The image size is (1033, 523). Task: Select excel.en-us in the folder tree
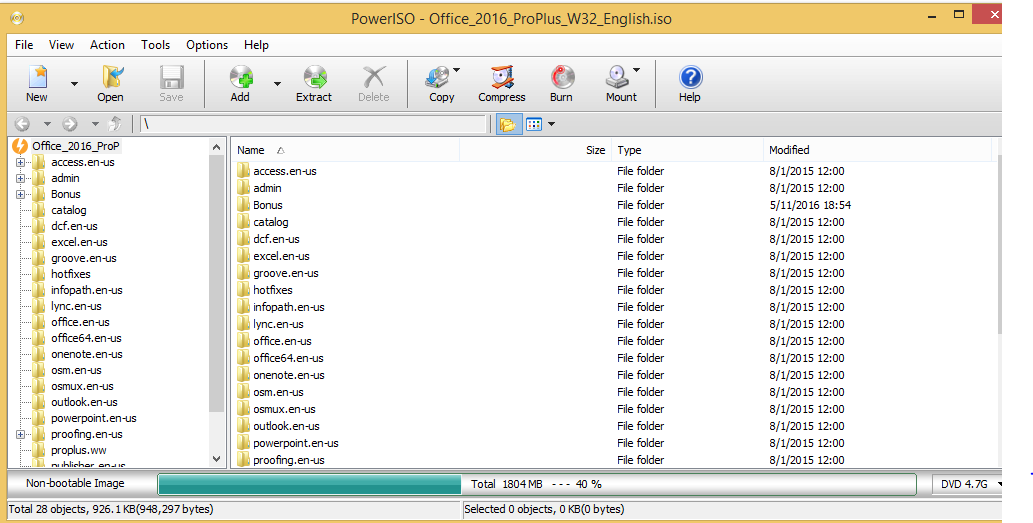79,242
